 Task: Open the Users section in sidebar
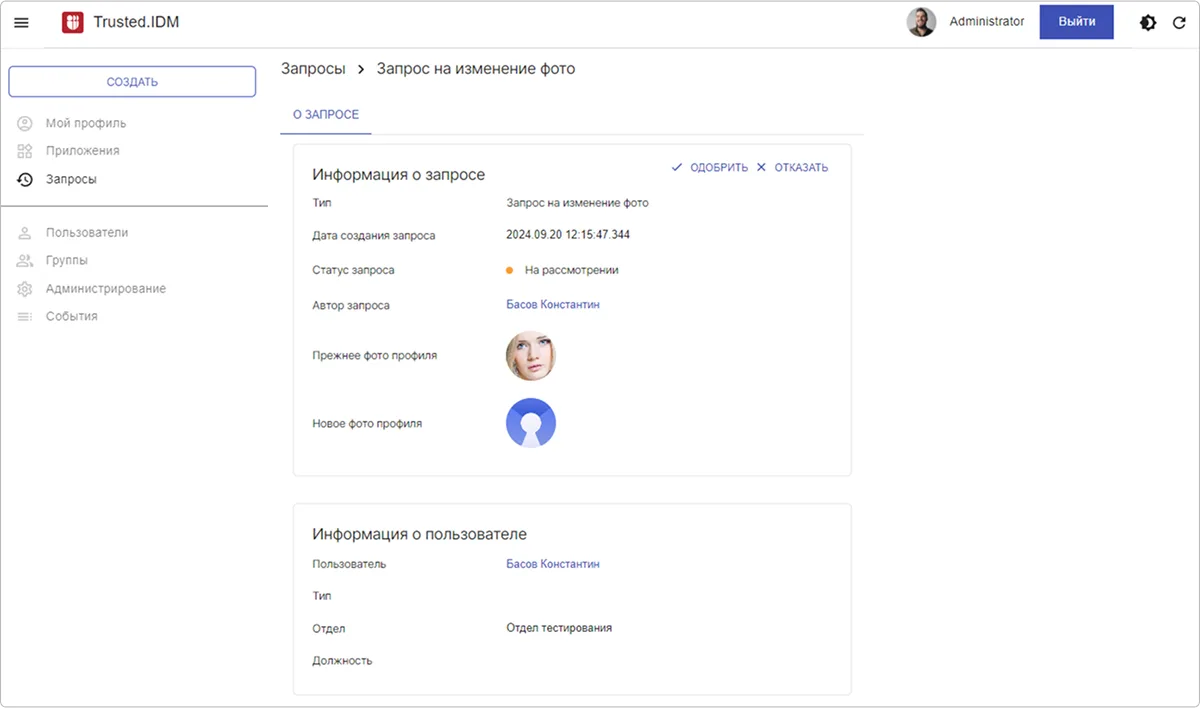point(86,232)
